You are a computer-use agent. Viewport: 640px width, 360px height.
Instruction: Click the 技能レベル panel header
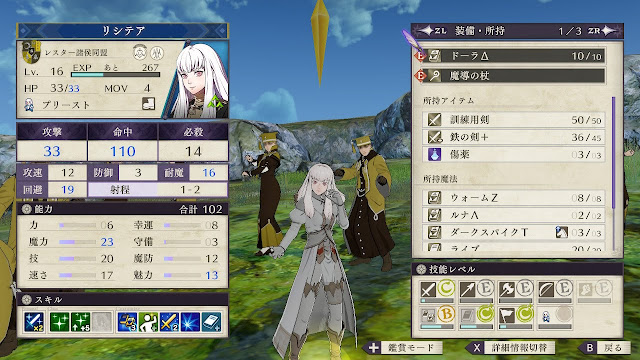[517, 269]
